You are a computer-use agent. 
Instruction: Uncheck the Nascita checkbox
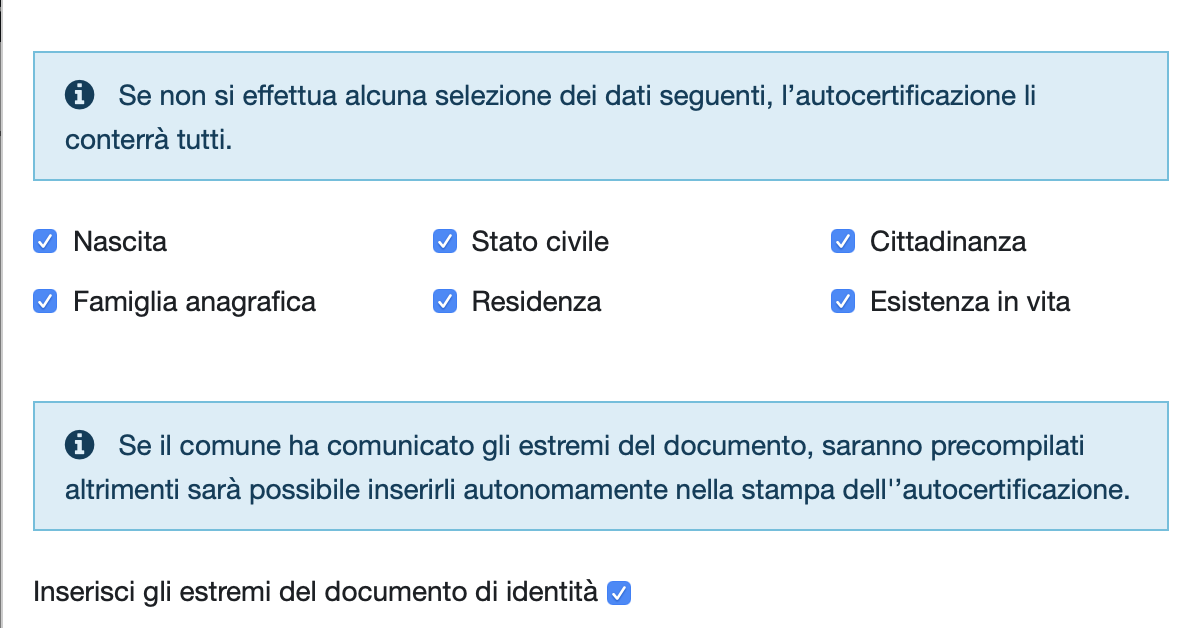click(x=45, y=241)
